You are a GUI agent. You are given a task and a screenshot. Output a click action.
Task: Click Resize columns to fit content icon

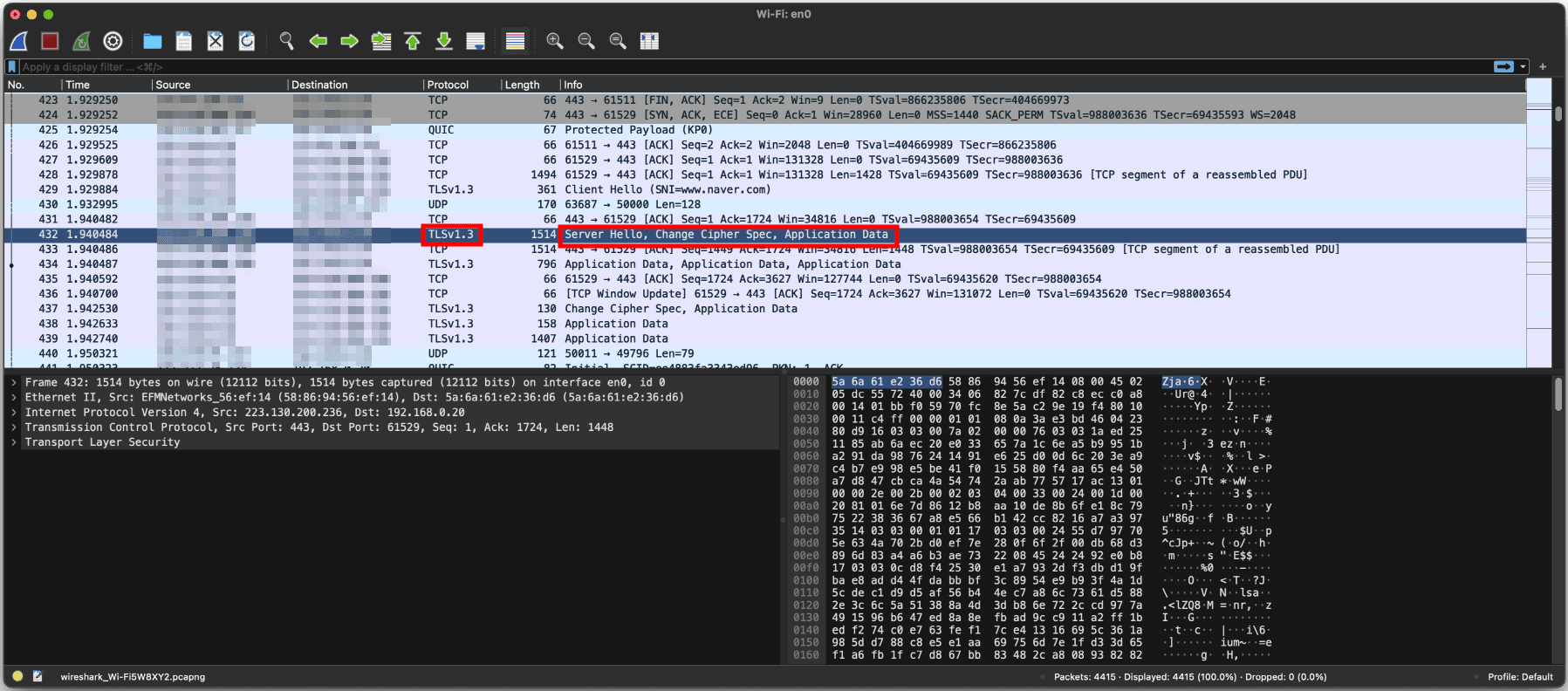[649, 41]
